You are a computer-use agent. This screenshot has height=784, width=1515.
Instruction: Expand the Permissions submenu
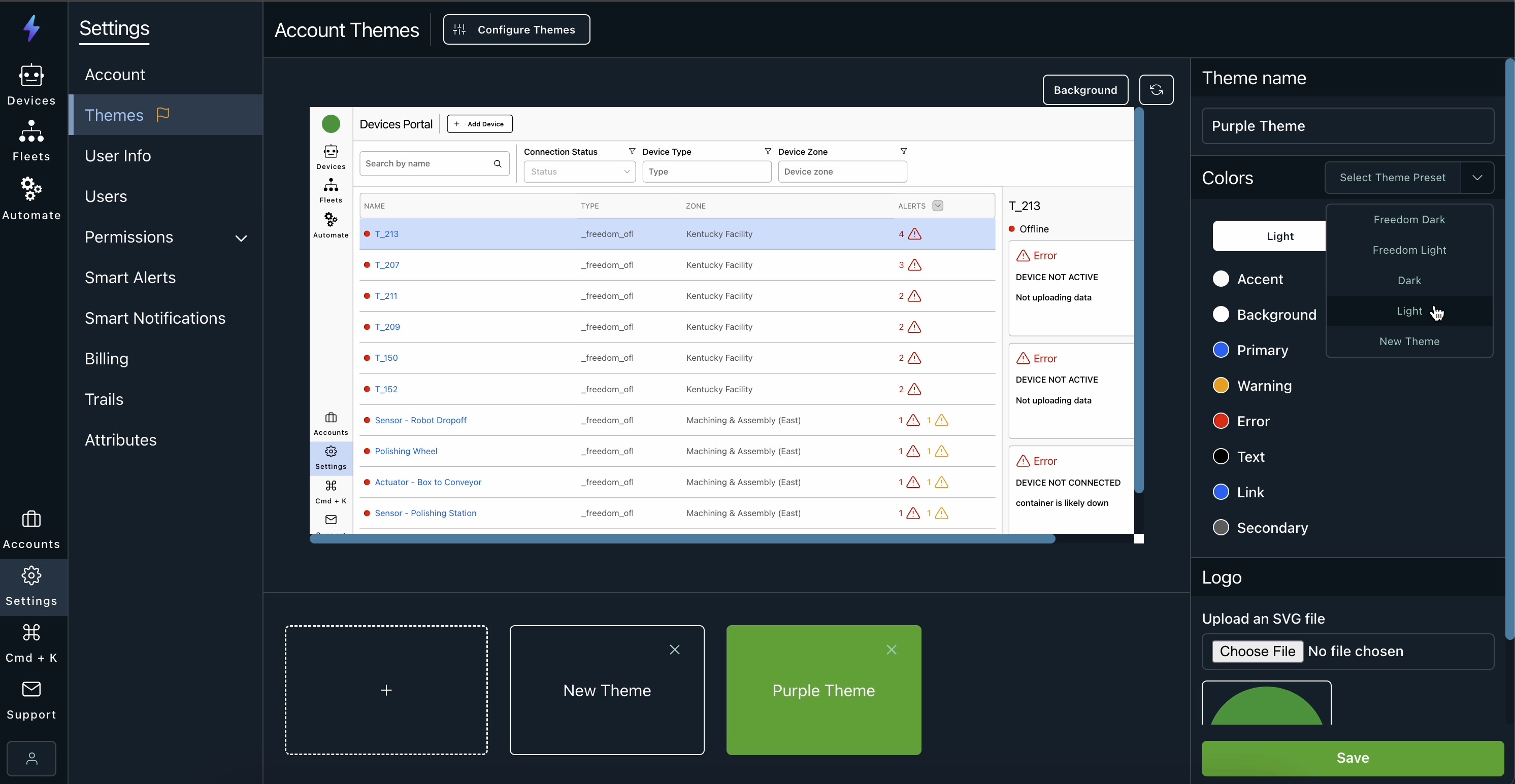click(241, 238)
